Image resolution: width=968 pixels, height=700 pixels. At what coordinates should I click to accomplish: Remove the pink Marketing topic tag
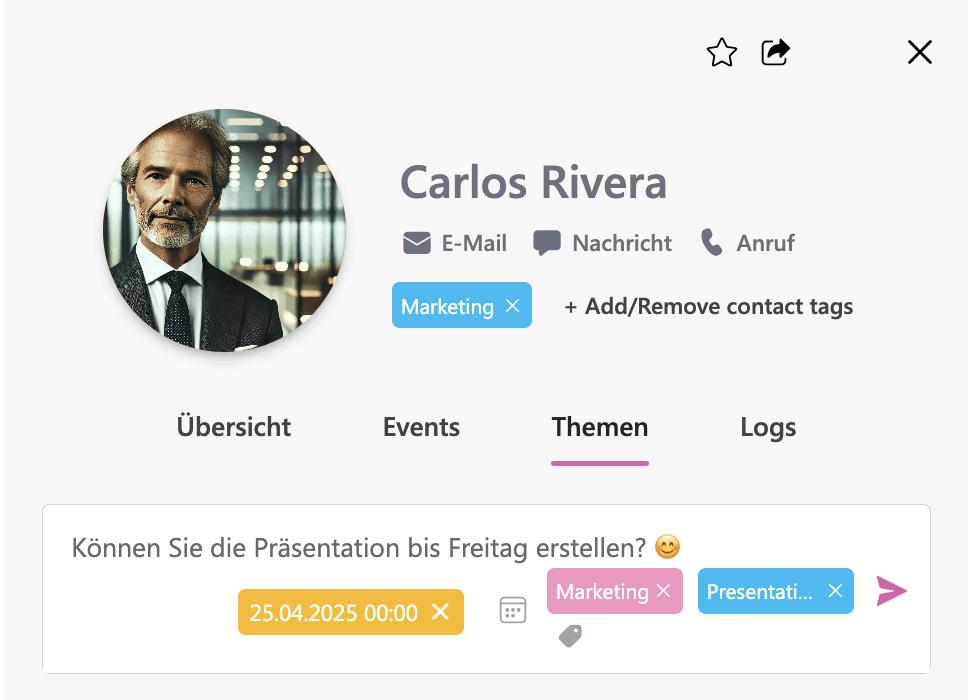[664, 591]
